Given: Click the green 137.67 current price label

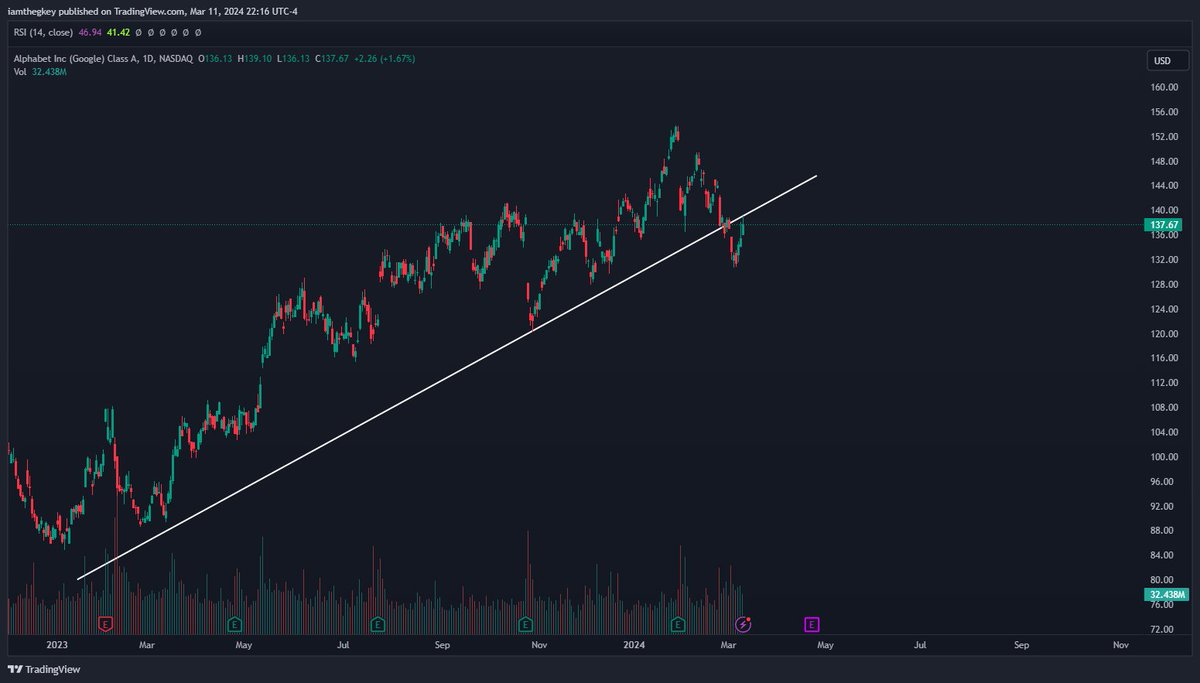Looking at the screenshot, I should click(x=1164, y=225).
